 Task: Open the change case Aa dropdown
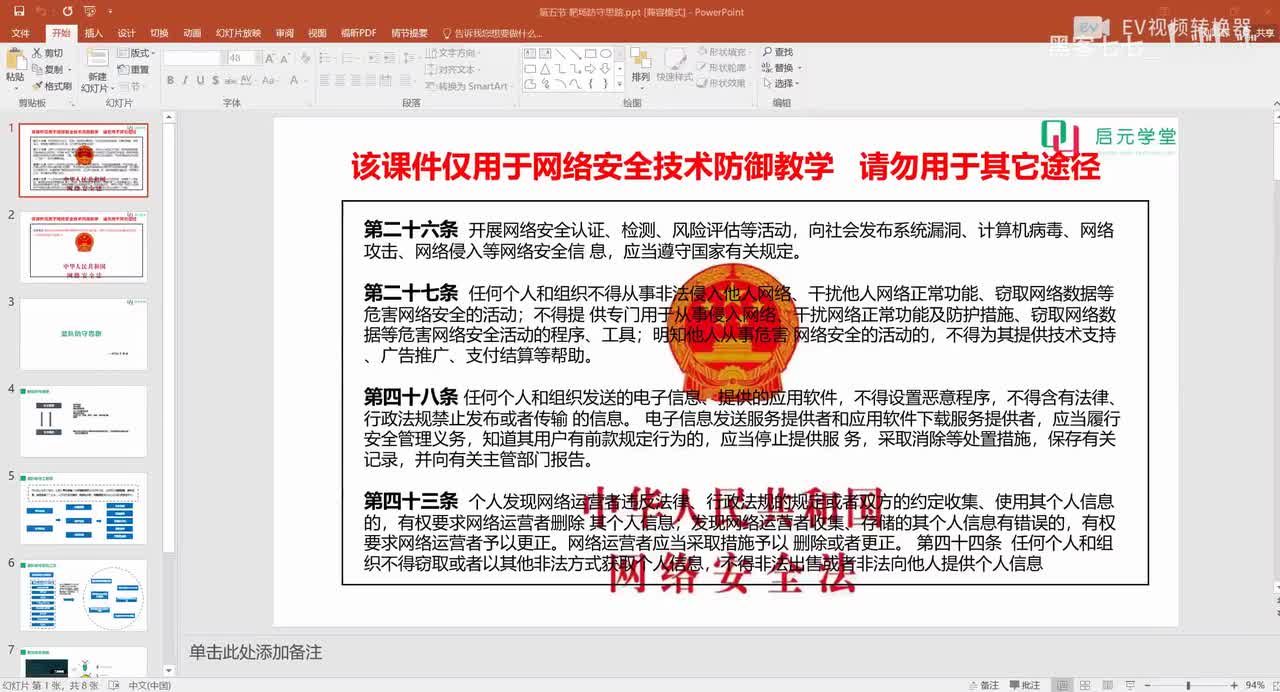coord(271,81)
